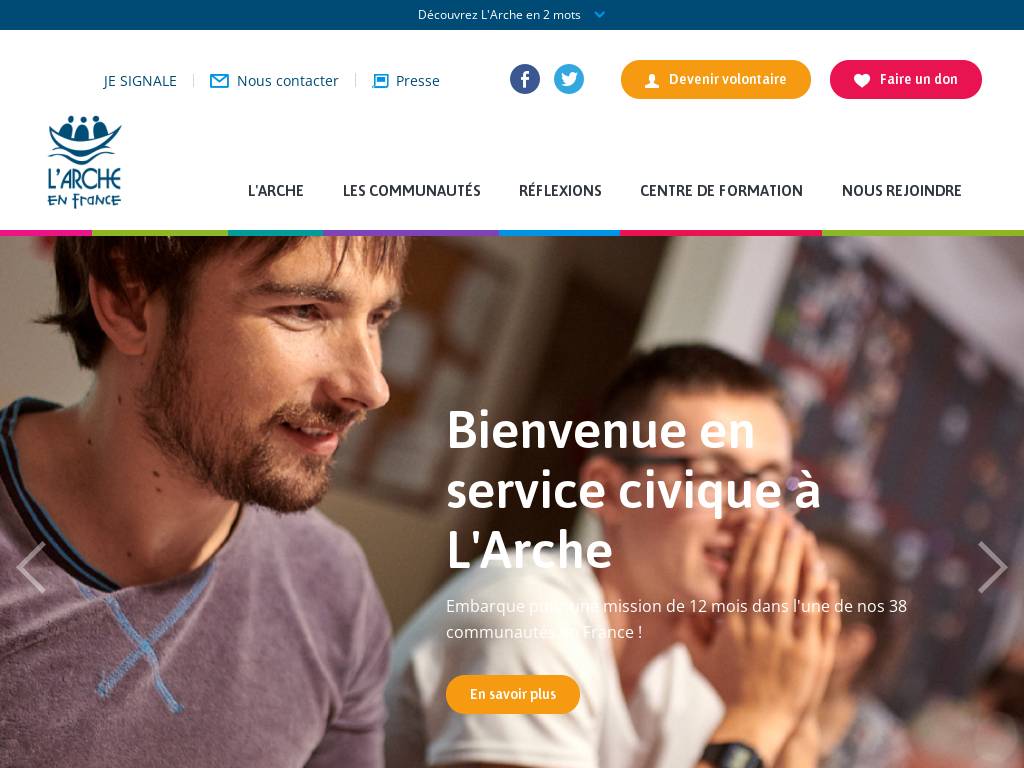The image size is (1024, 768).
Task: Expand the Découvrez L'Arche chevron
Action: tap(600, 14)
